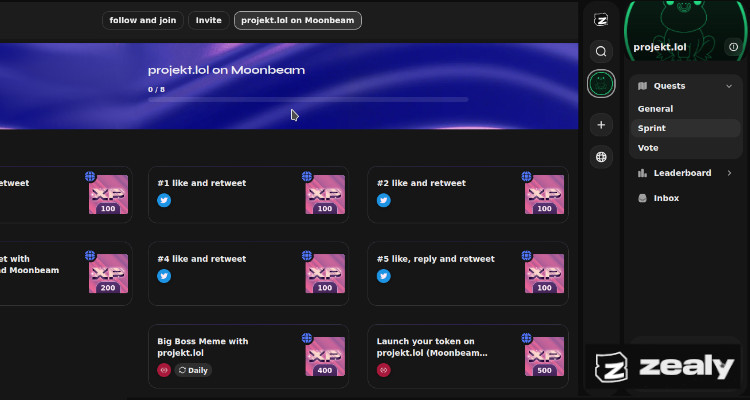Screen dimensions: 750x400
Task: Select the 'follow and join' tab
Action: click(143, 21)
